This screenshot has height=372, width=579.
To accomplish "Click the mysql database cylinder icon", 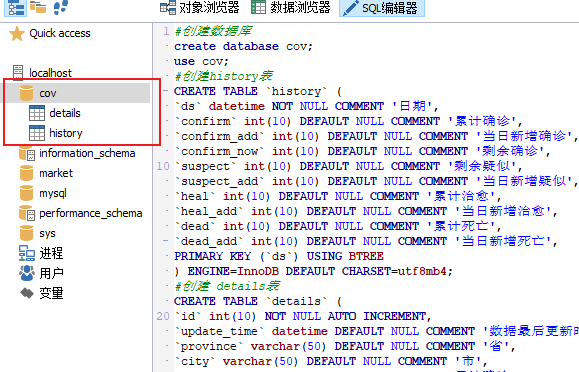I will [x=26, y=193].
